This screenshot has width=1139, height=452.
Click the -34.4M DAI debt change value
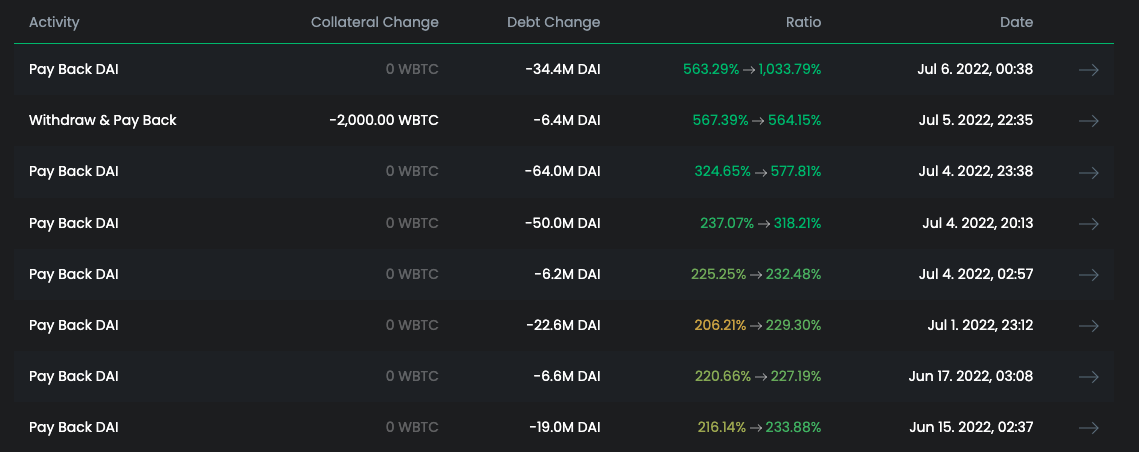[562, 70]
